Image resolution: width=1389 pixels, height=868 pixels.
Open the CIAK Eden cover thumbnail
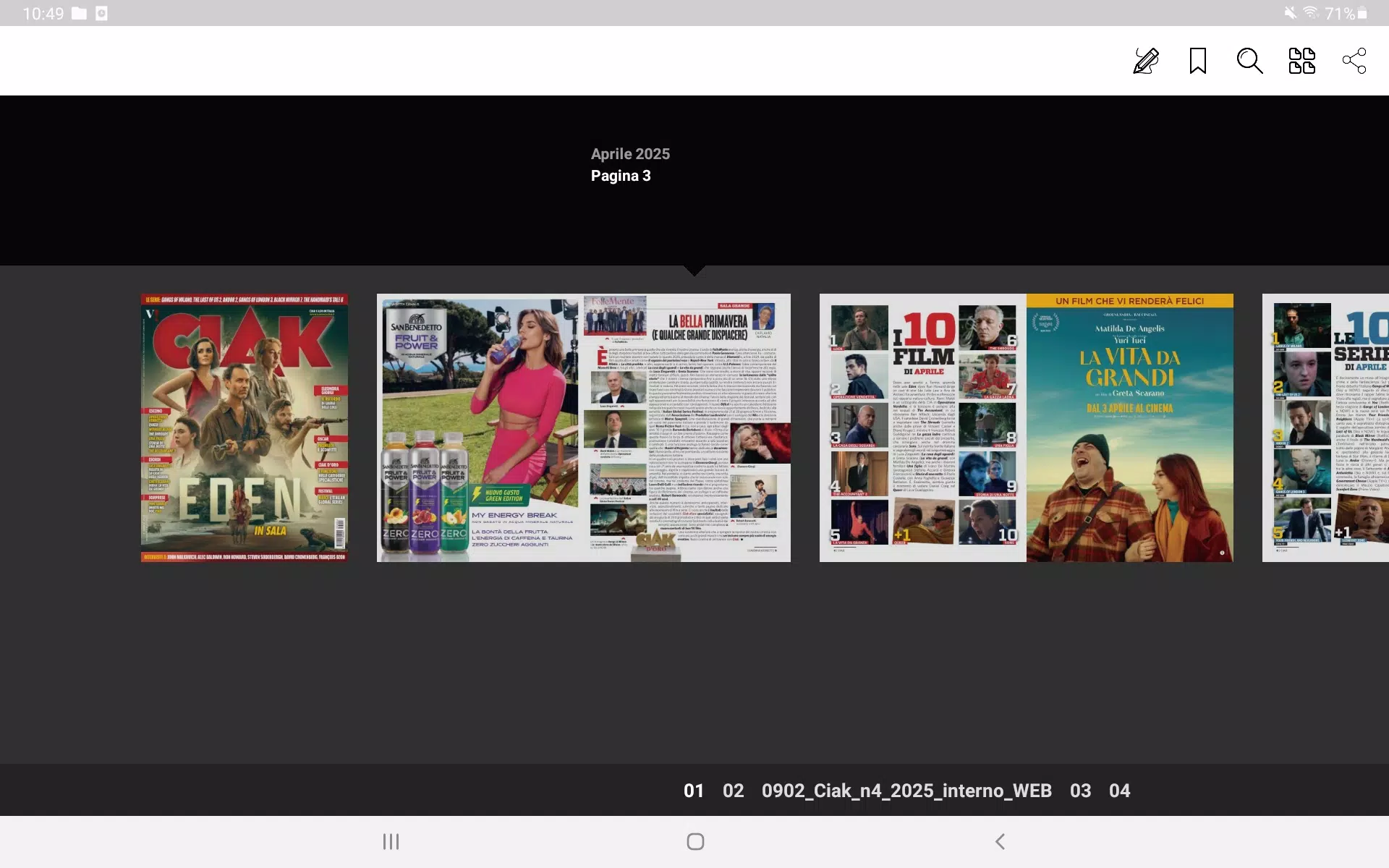[244, 427]
